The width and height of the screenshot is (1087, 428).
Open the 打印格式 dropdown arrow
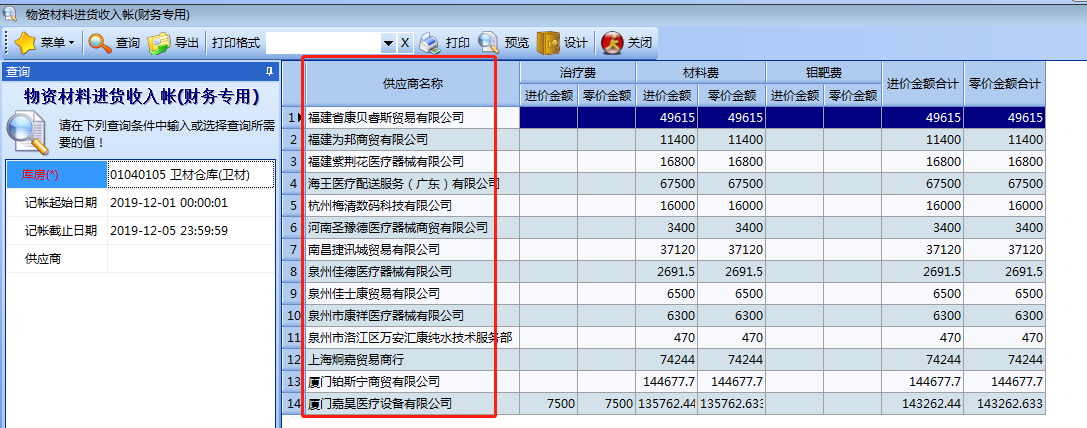click(388, 43)
